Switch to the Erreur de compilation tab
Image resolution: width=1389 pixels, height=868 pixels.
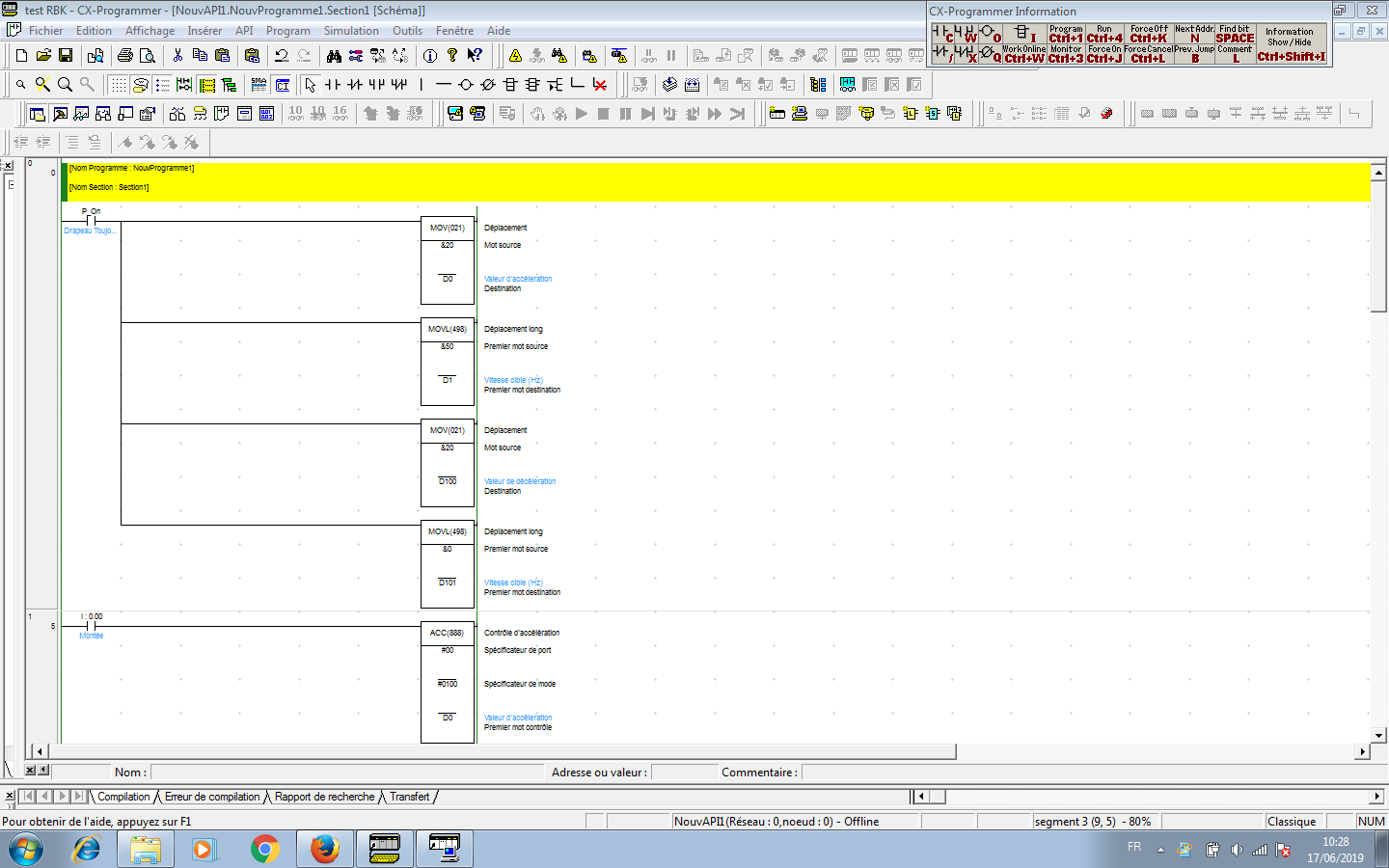point(212,797)
